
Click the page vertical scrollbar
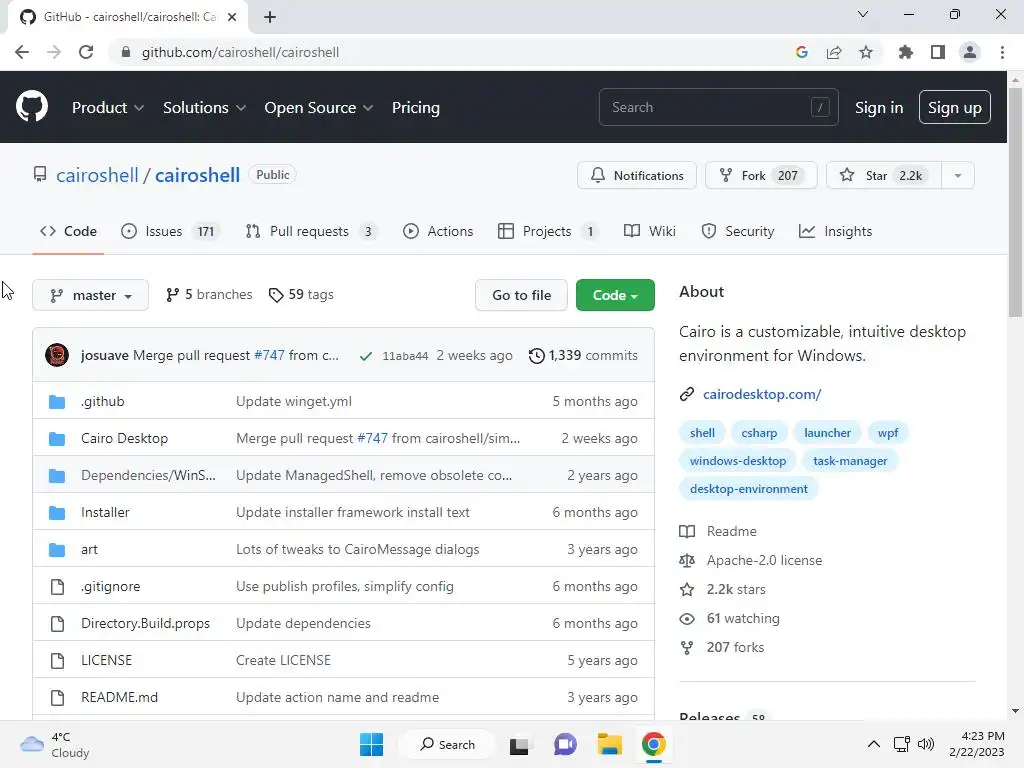(1015, 202)
